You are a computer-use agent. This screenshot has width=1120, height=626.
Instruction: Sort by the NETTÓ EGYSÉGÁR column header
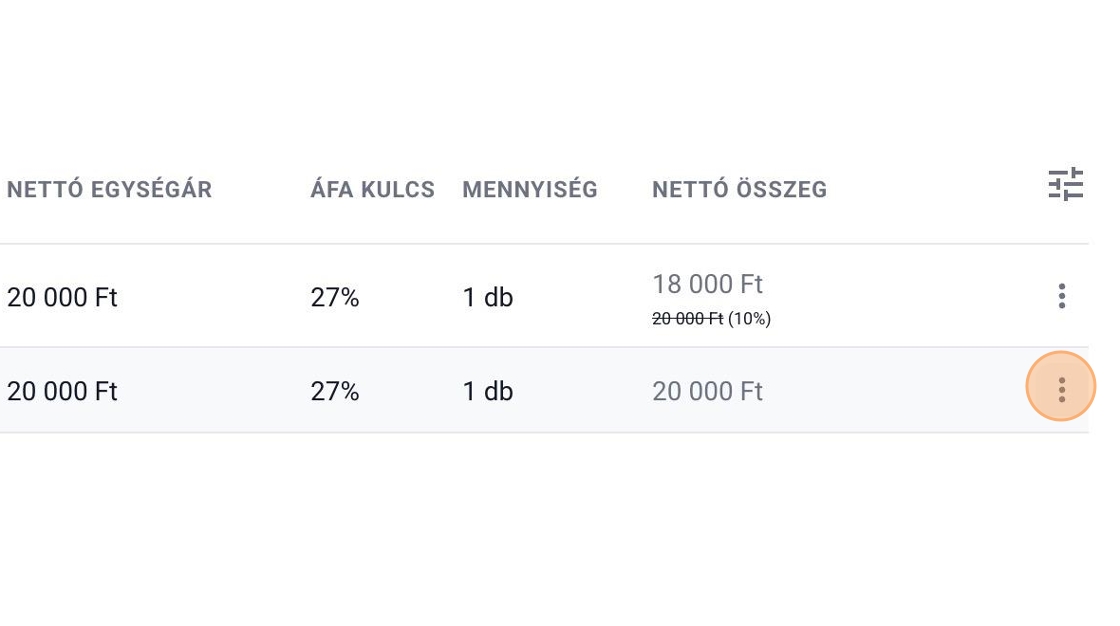click(109, 190)
